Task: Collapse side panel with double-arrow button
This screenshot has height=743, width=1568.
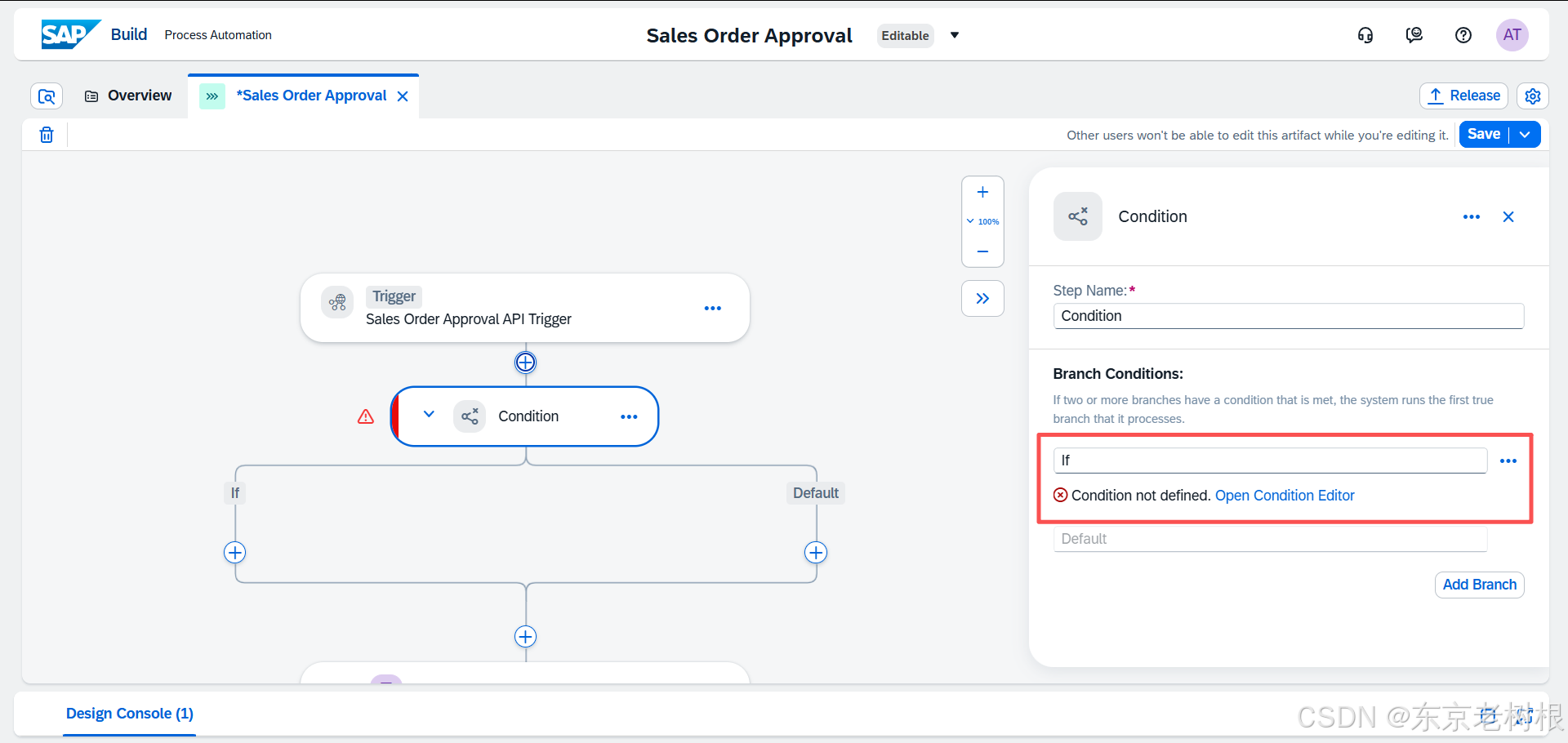Action: pyautogui.click(x=982, y=298)
